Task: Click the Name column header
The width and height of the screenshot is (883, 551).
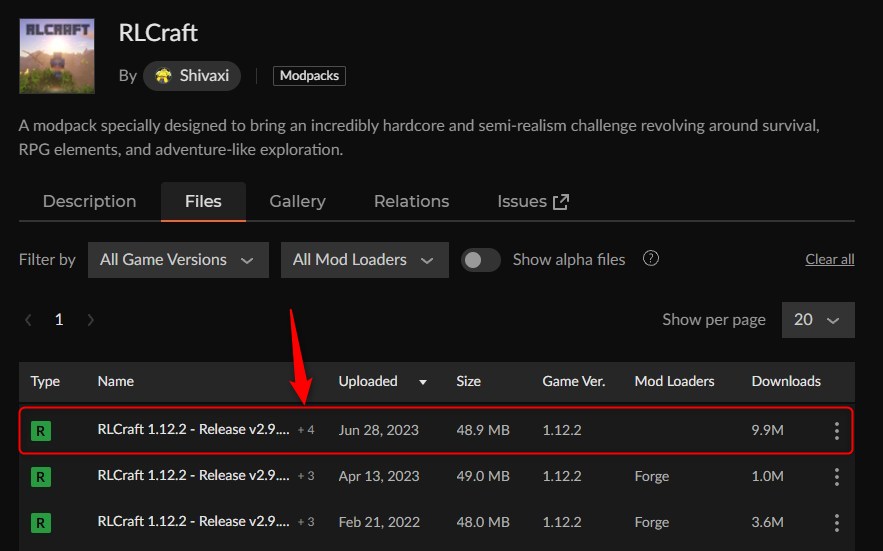Action: tap(115, 381)
